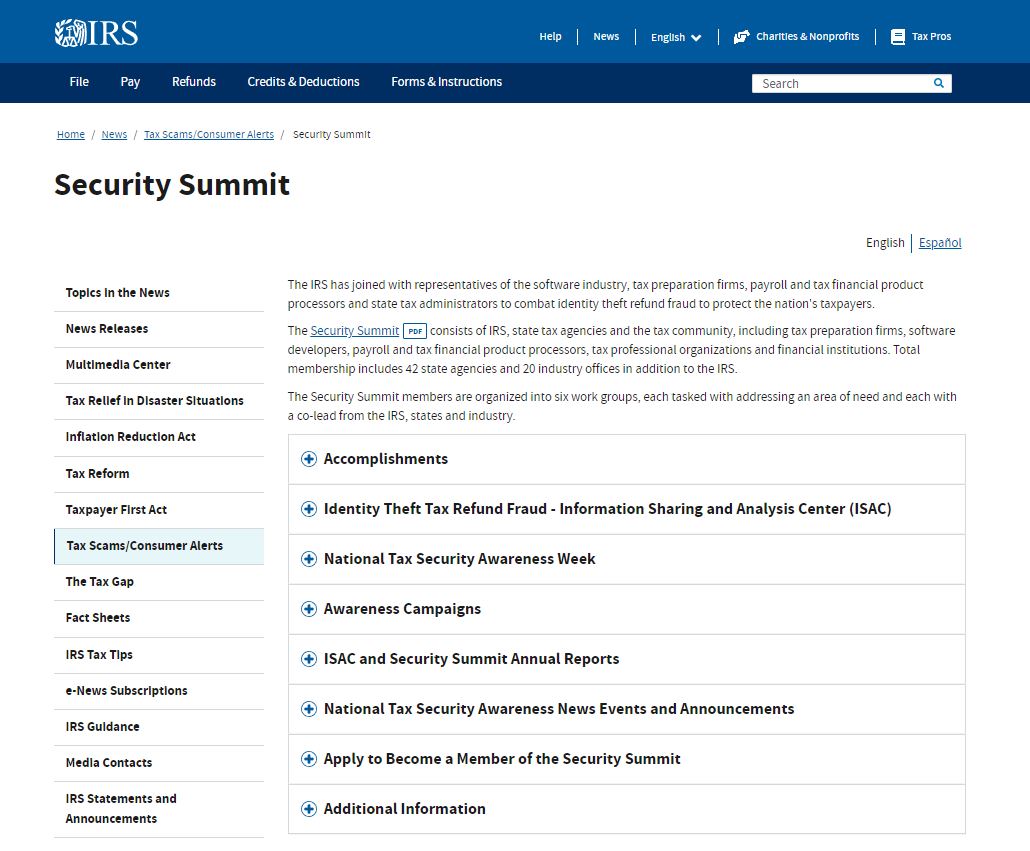Screen dimensions: 1030x851
Task: Switch page language to Español
Action: [x=940, y=243]
